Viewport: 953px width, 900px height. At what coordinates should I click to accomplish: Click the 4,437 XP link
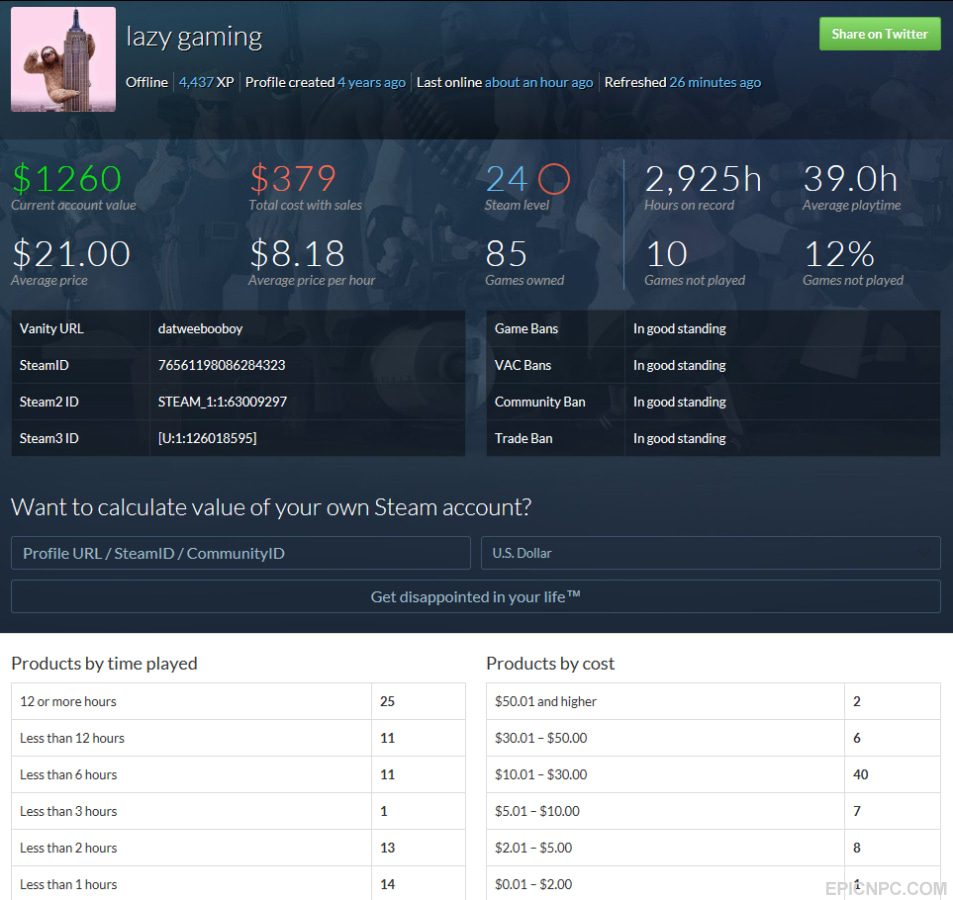[206, 82]
